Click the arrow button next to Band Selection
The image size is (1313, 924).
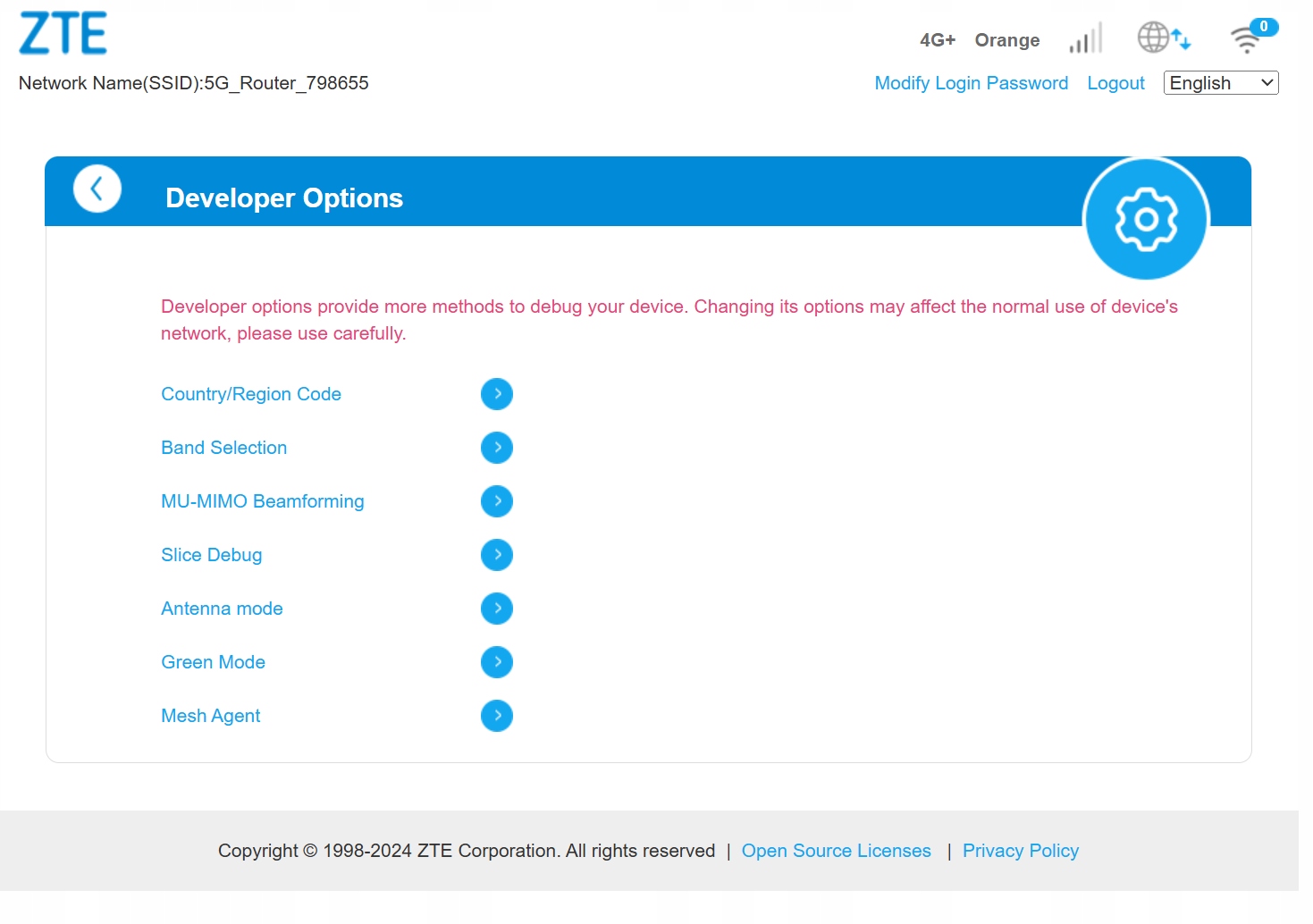pos(496,448)
